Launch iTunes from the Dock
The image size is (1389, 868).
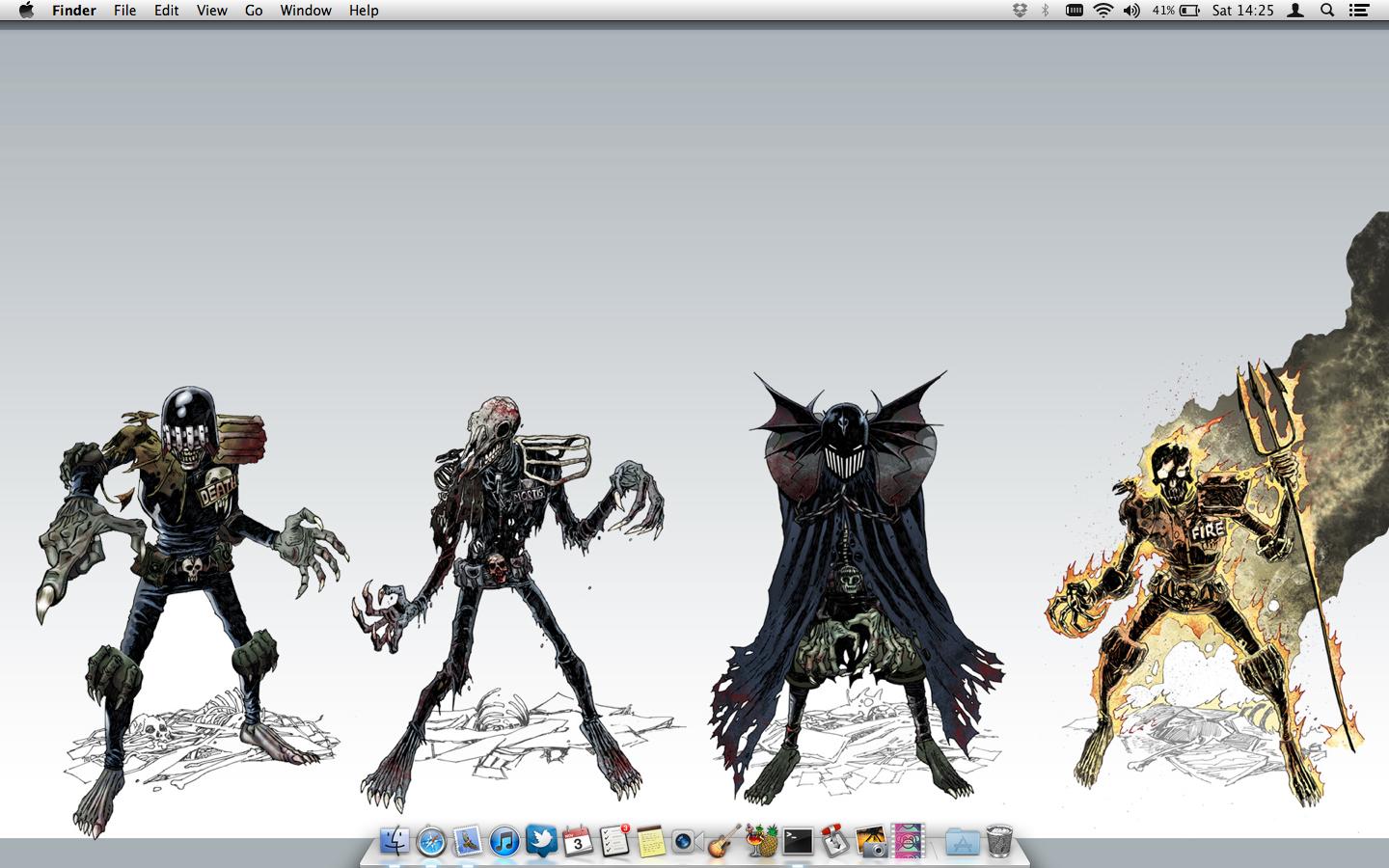coord(504,841)
